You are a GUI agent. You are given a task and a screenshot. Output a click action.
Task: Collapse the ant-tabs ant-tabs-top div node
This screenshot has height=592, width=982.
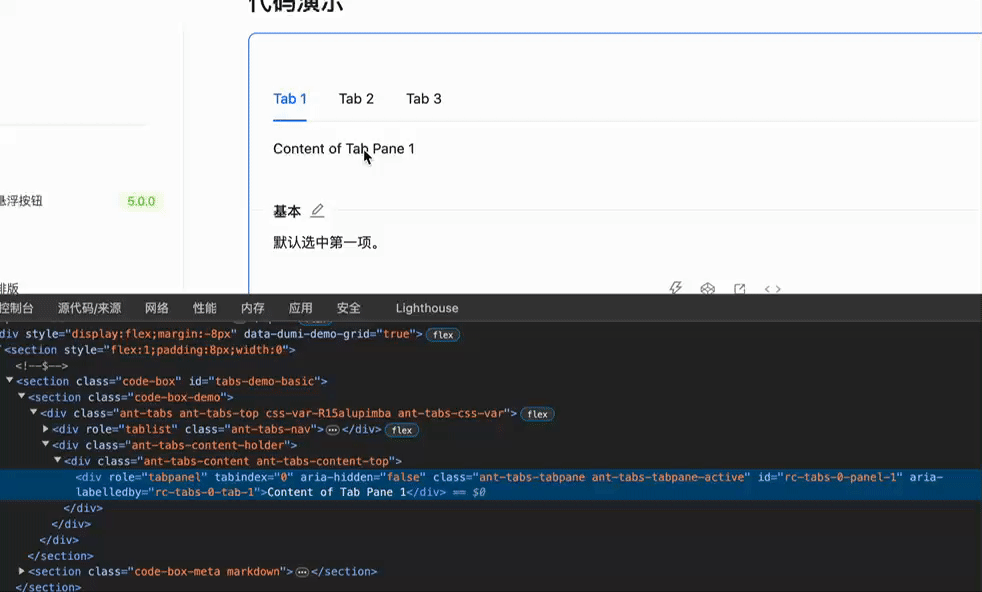coord(34,412)
